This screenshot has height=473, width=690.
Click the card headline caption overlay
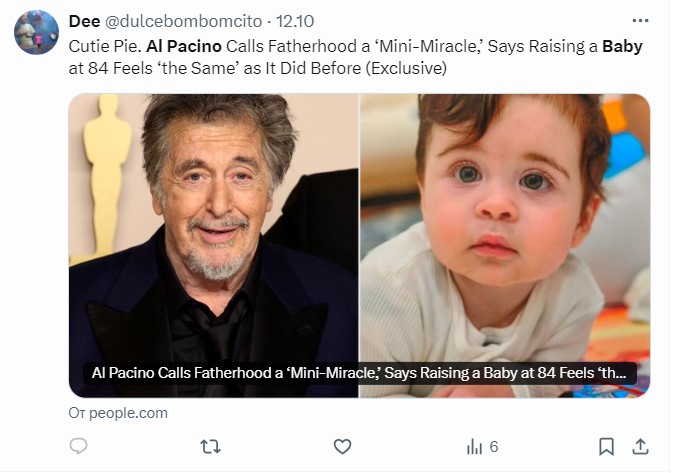coord(358,373)
